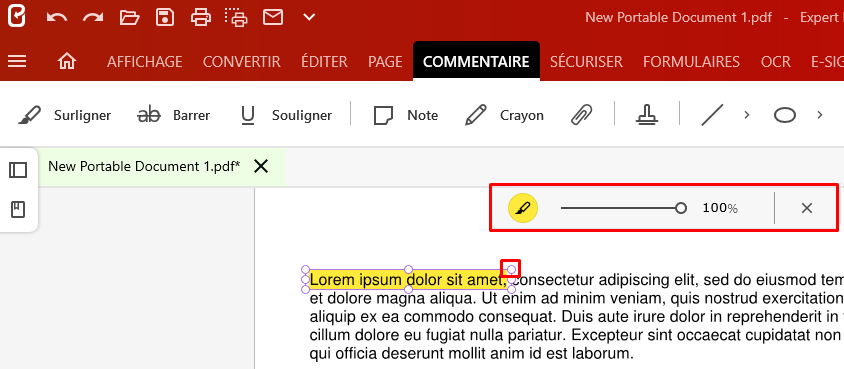
Task: Select the Barrer strikethrough tool
Action: 173,115
